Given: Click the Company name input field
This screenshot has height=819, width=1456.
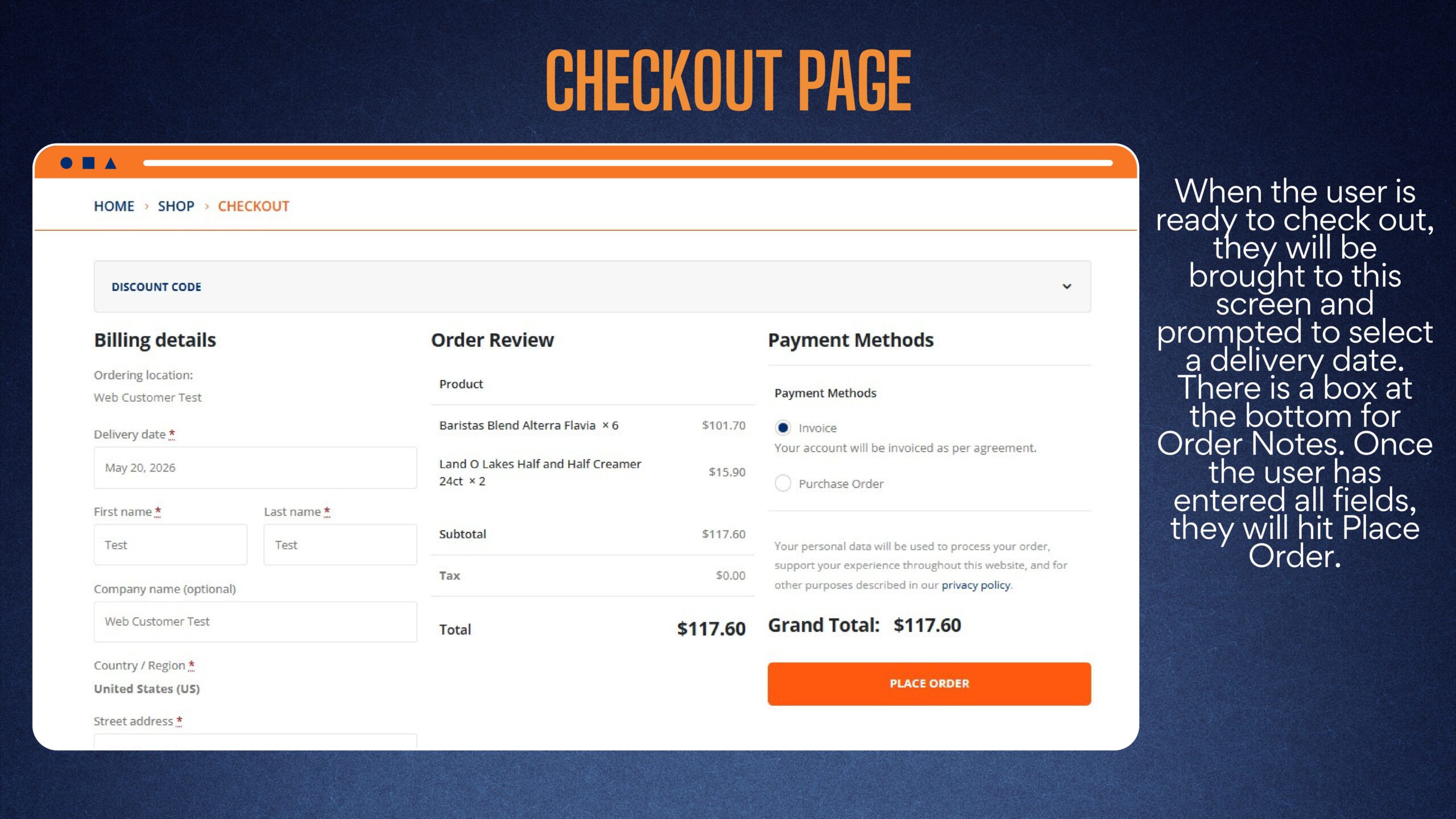Looking at the screenshot, I should tap(255, 622).
